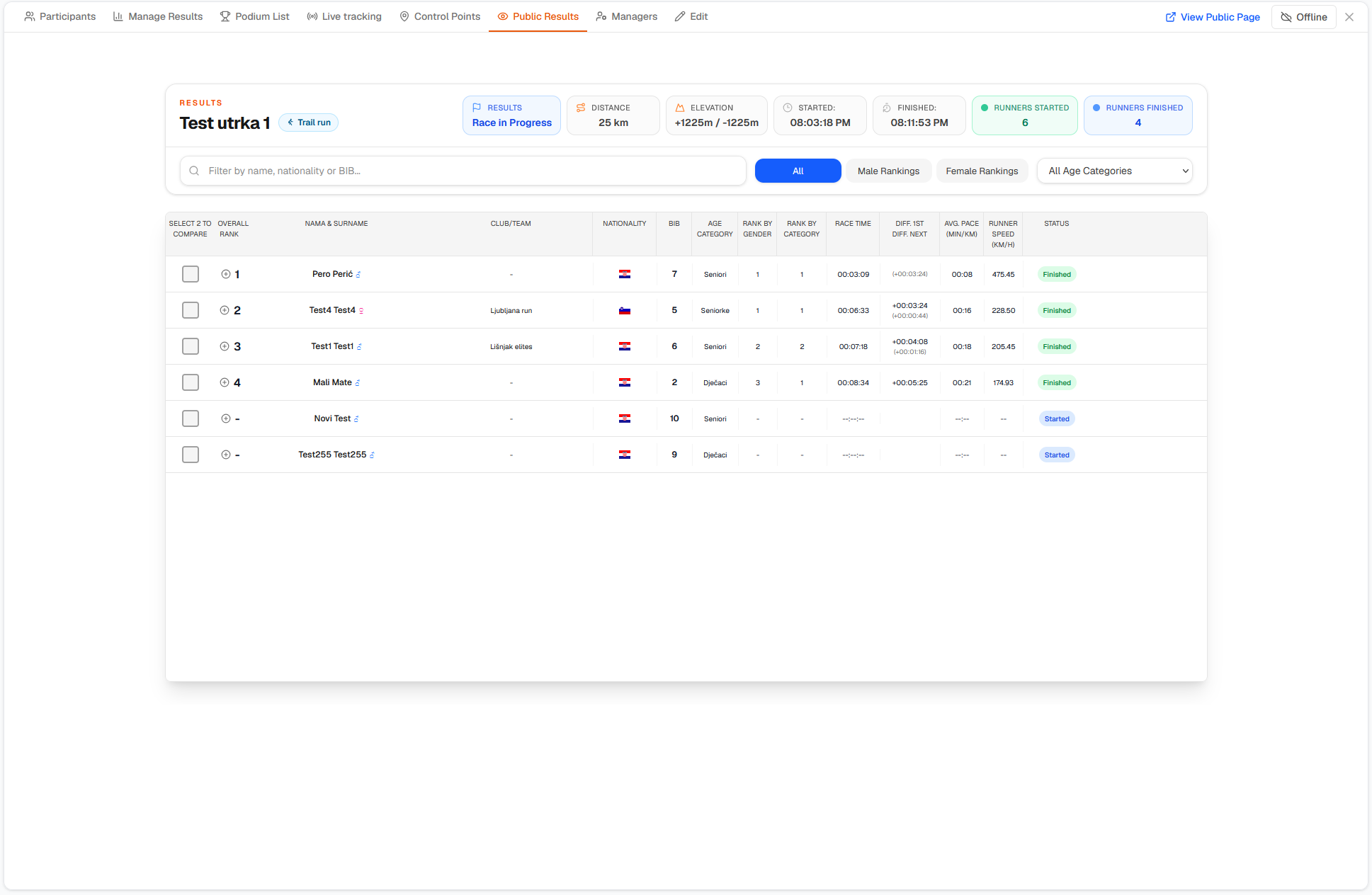The height and width of the screenshot is (895, 1372).
Task: Click the clock icon beside Started time
Action: tap(788, 108)
